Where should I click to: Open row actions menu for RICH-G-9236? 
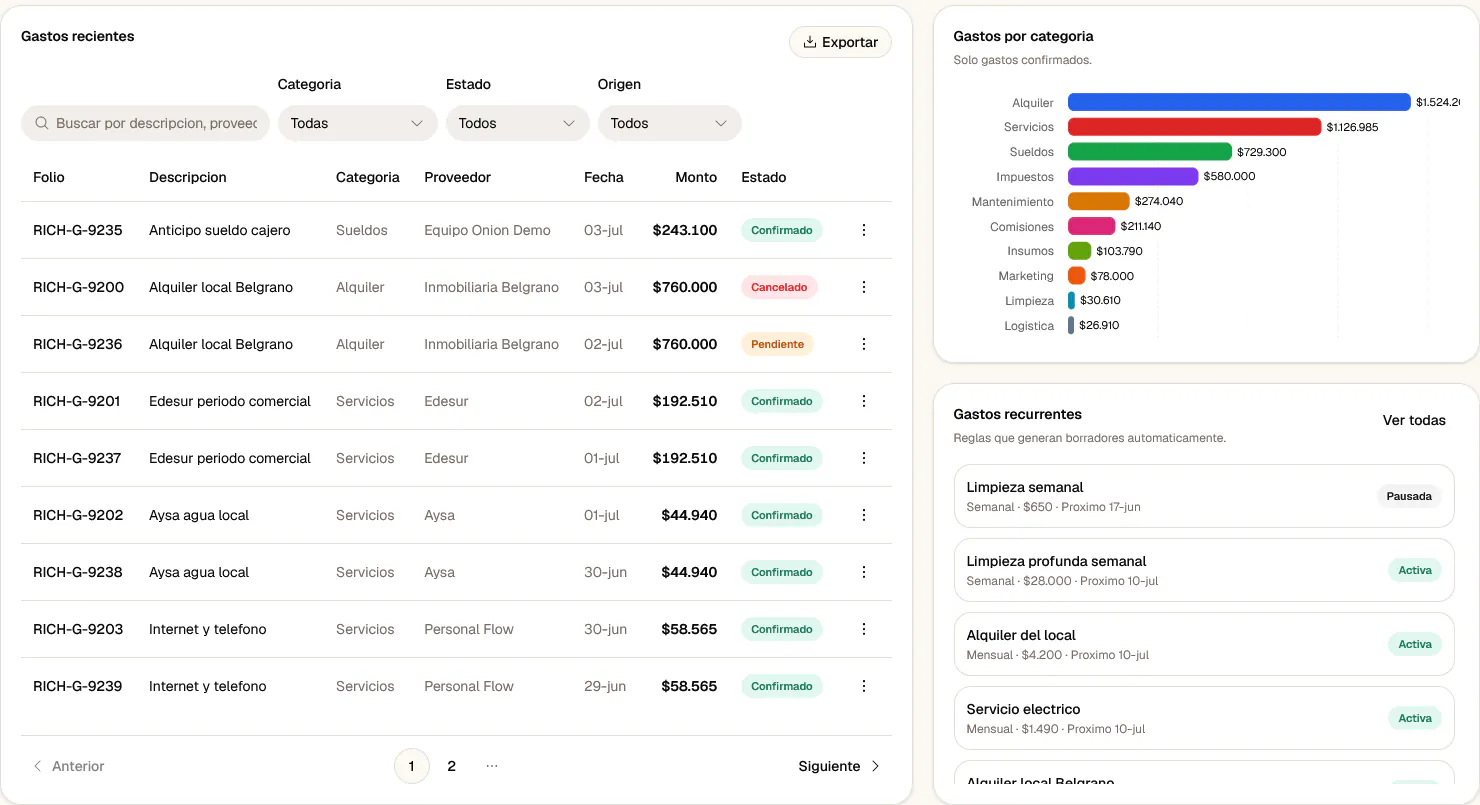click(864, 344)
